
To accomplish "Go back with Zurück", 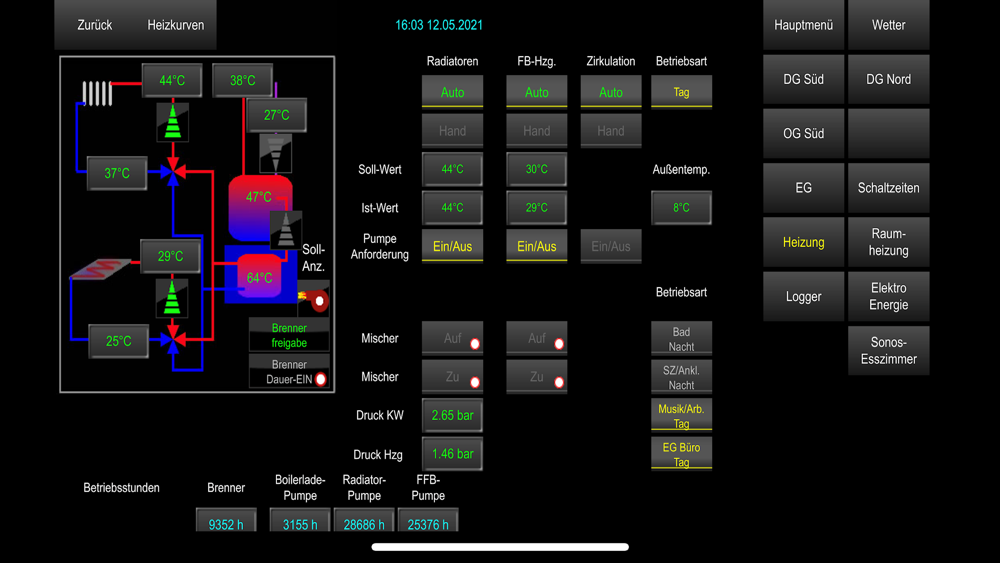I will point(94,25).
